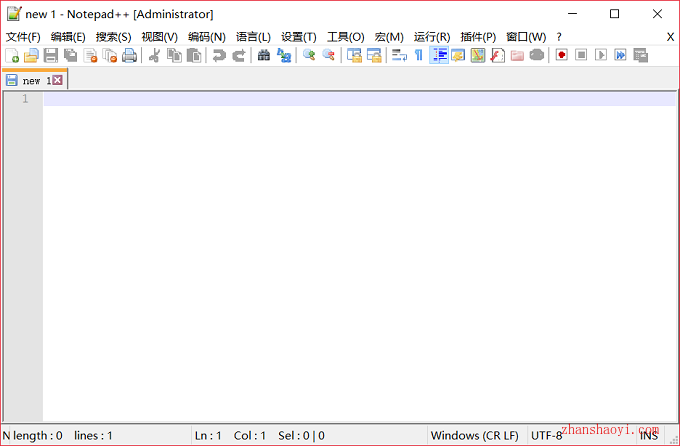Viewport: 680px width, 446px height.
Task: Open the Document Map panel icon
Action: pyautogui.click(x=477, y=56)
